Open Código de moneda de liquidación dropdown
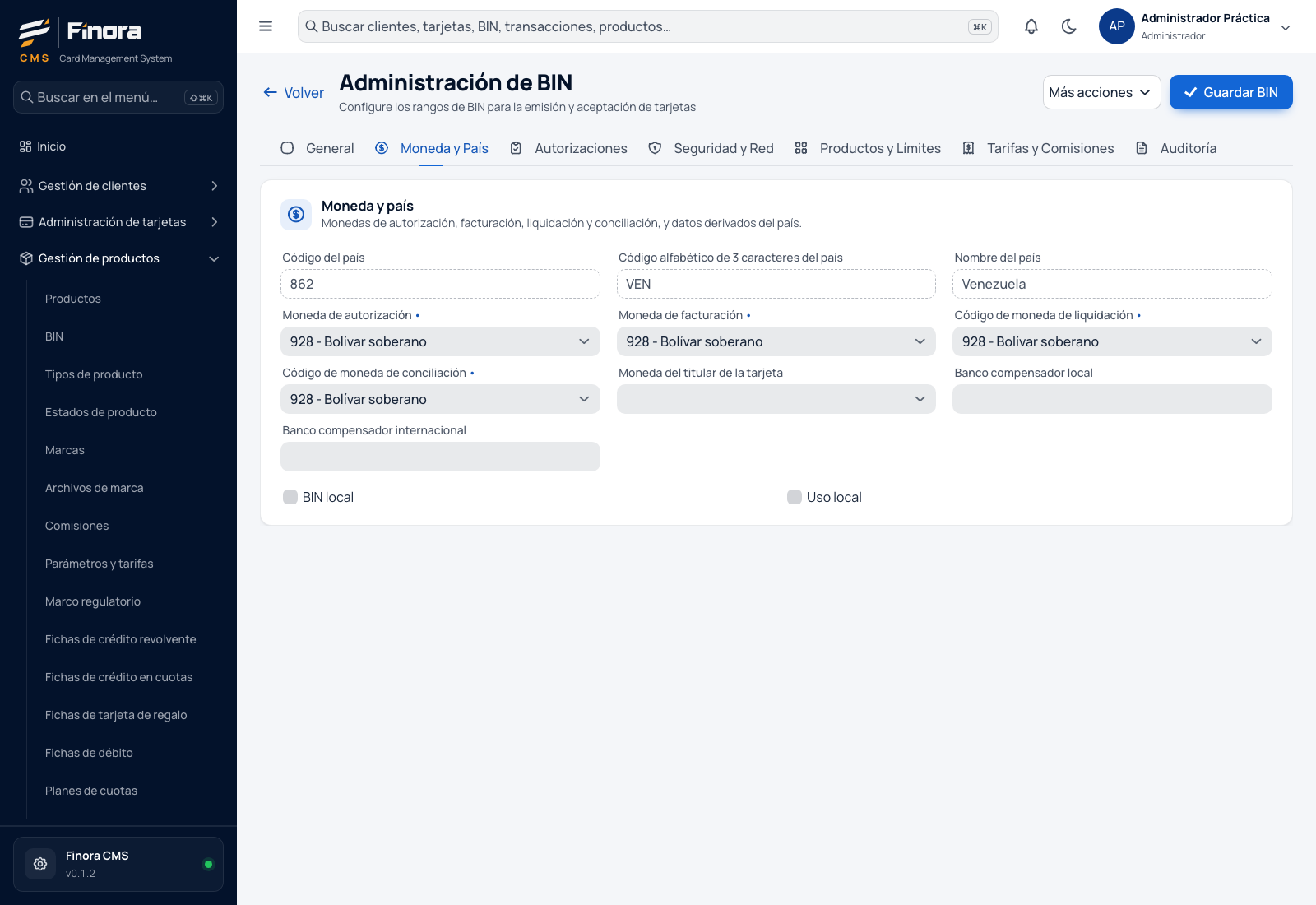 click(1112, 341)
